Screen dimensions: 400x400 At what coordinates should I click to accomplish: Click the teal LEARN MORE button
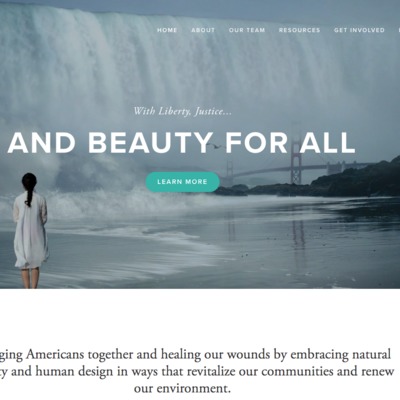[x=182, y=182]
